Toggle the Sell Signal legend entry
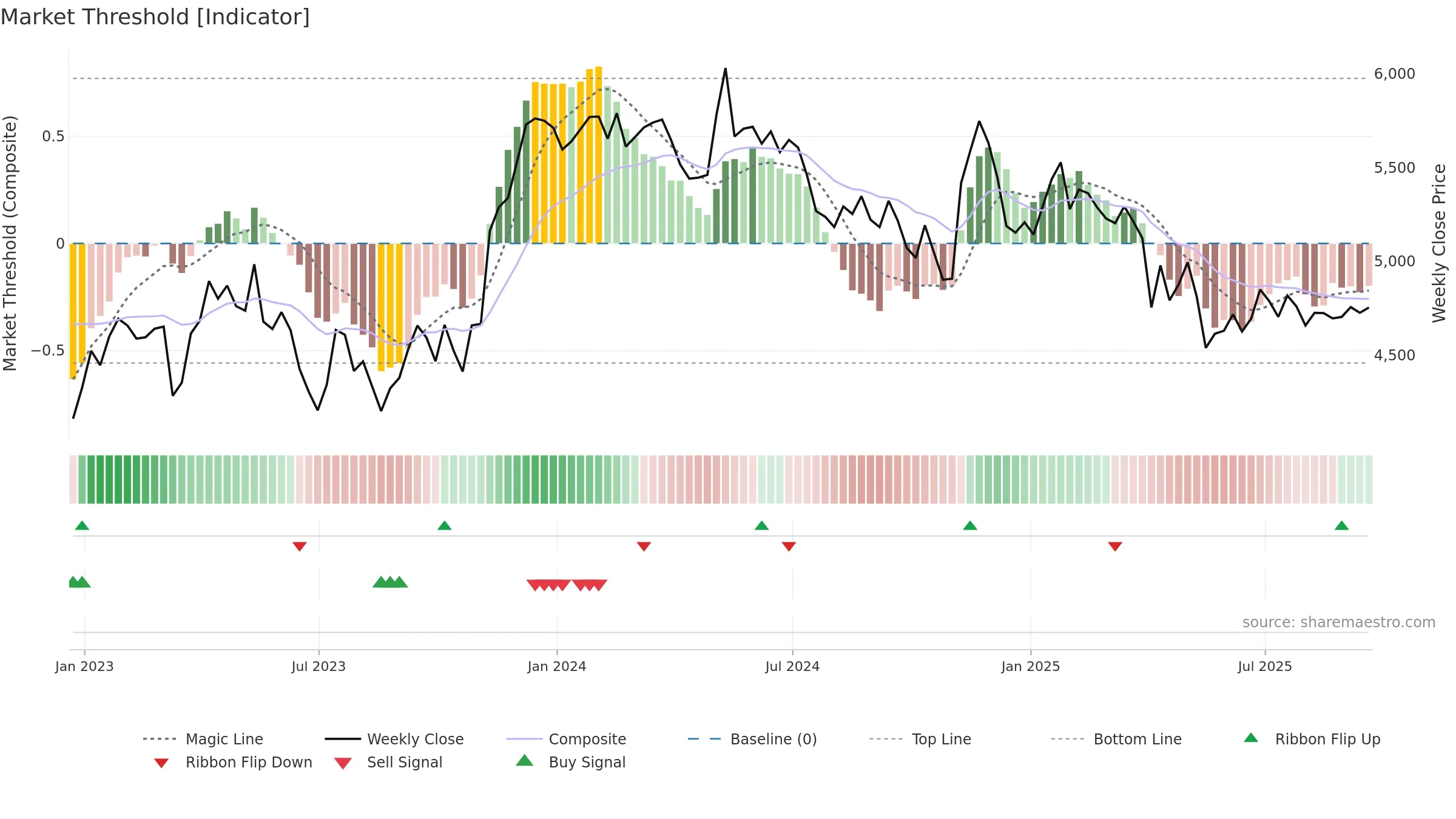 tap(388, 762)
